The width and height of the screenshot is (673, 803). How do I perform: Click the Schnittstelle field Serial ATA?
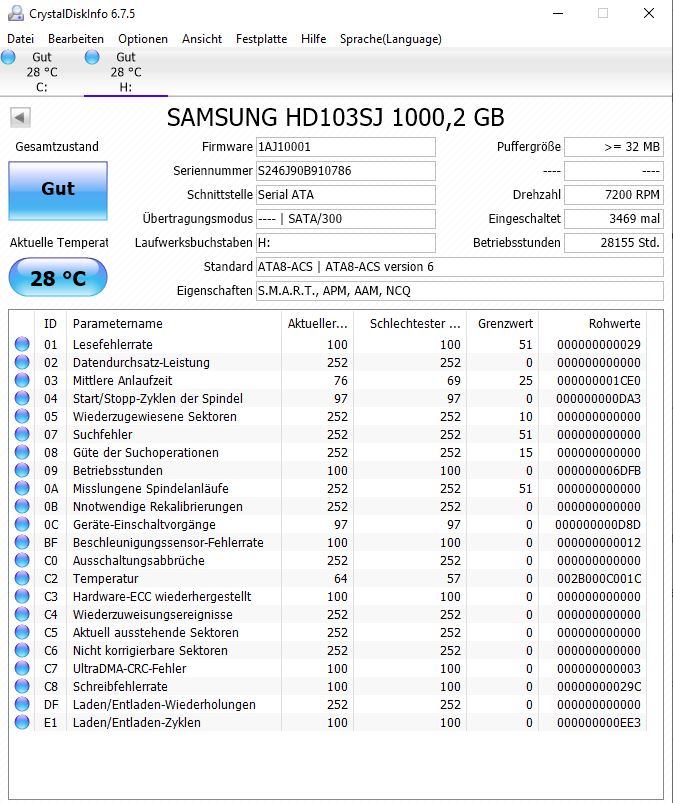pos(346,195)
